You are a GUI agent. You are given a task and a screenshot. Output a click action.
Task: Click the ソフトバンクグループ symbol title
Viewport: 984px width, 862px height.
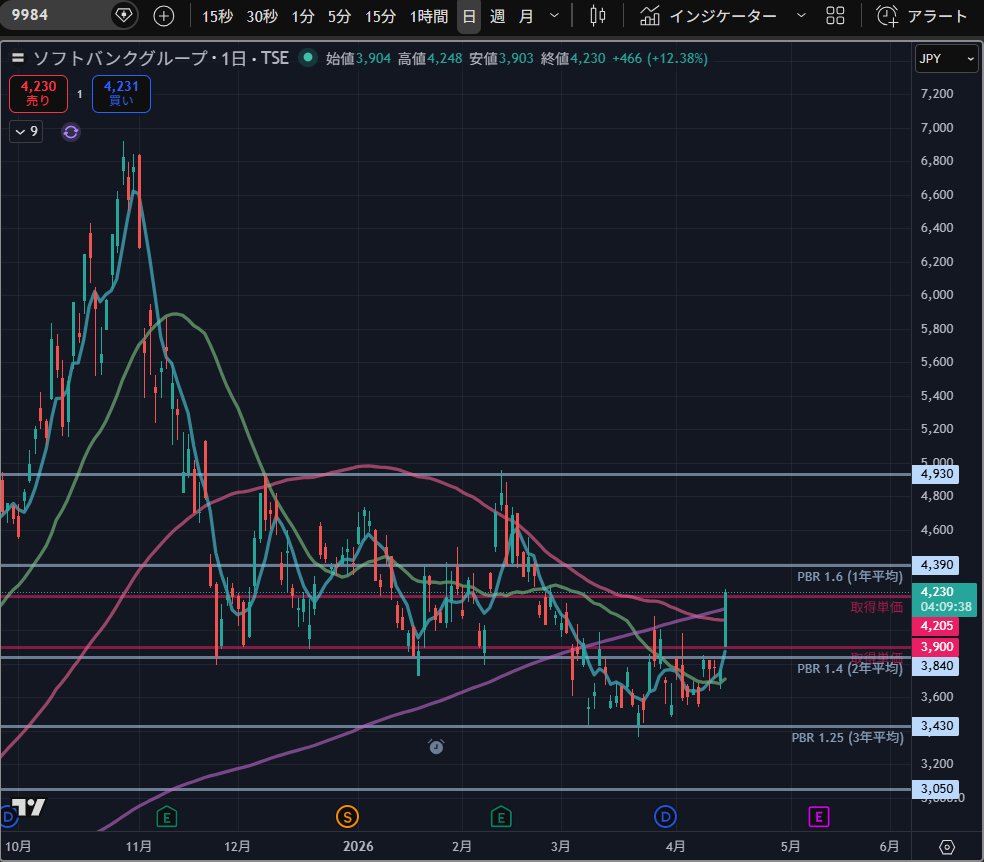(x=120, y=58)
